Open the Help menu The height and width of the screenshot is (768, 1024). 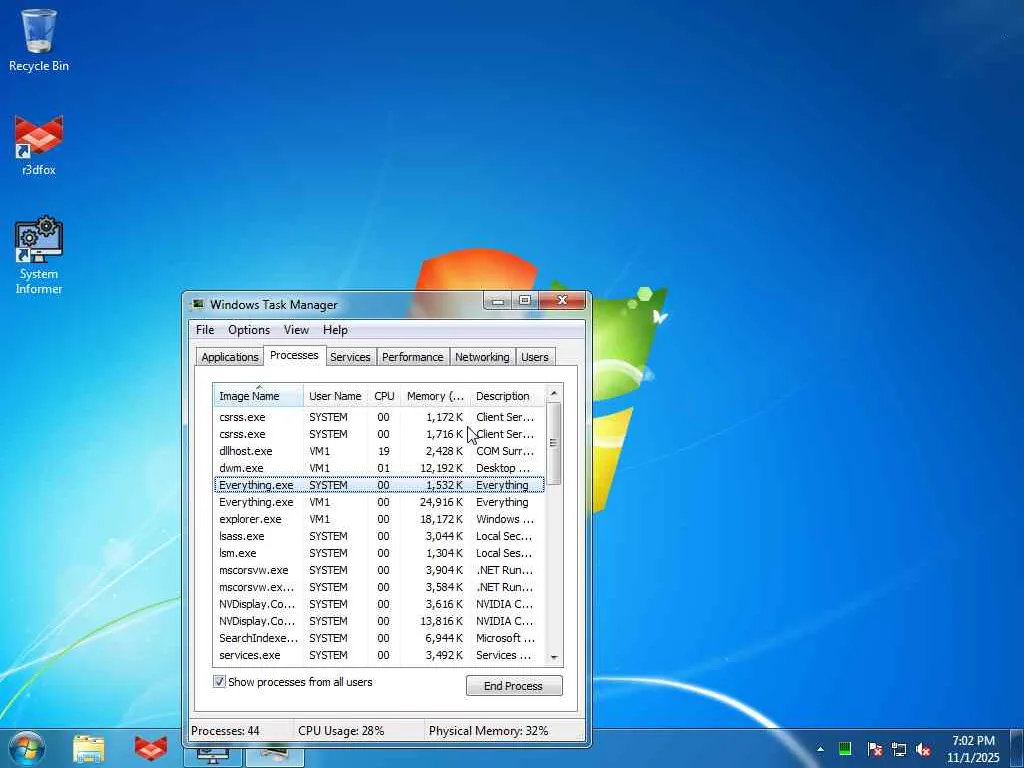point(335,330)
